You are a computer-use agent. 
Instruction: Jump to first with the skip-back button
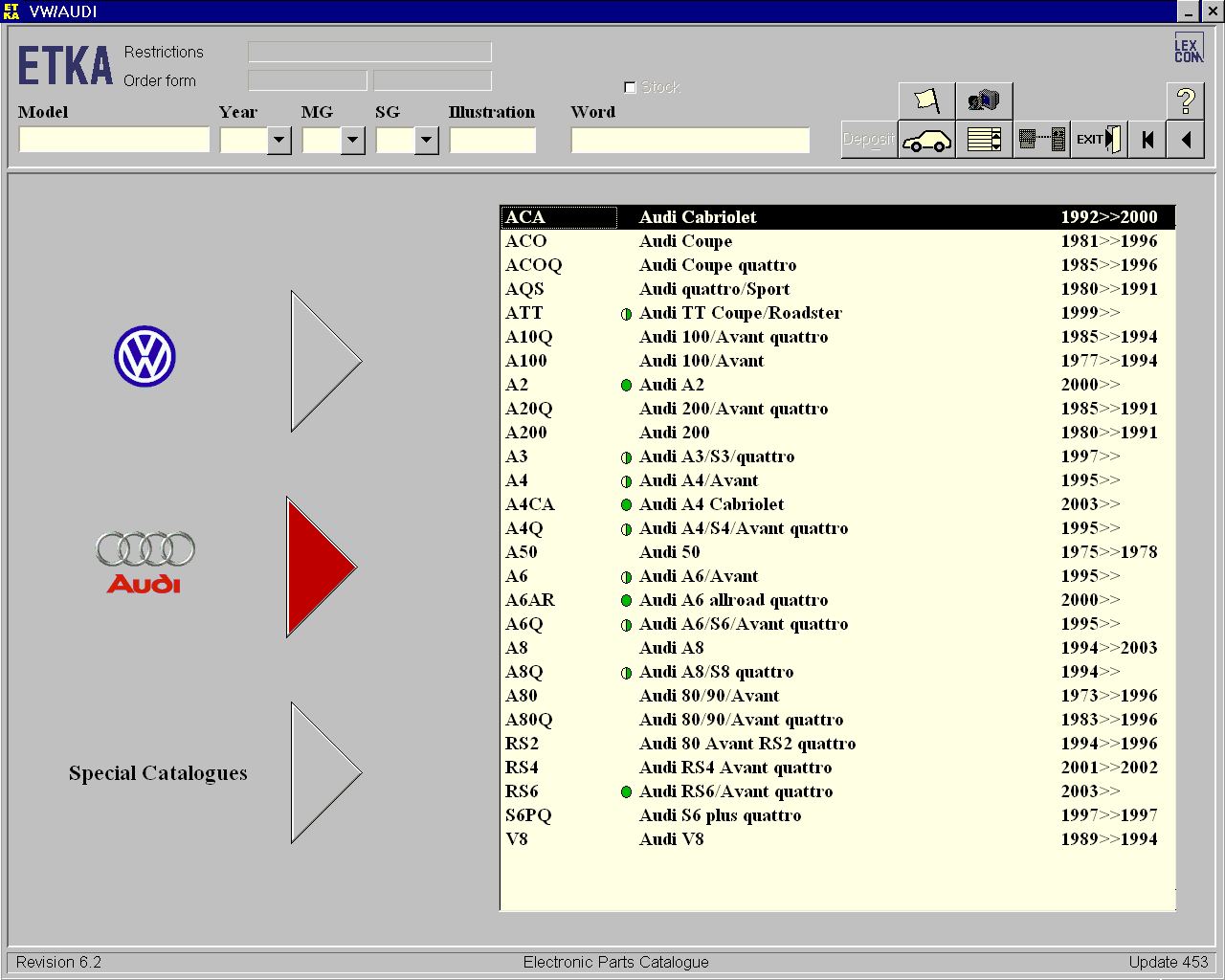pos(1147,140)
